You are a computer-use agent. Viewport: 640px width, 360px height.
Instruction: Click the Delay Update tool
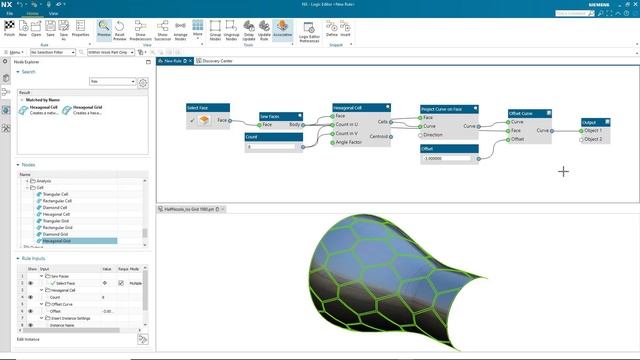pyautogui.click(x=249, y=30)
